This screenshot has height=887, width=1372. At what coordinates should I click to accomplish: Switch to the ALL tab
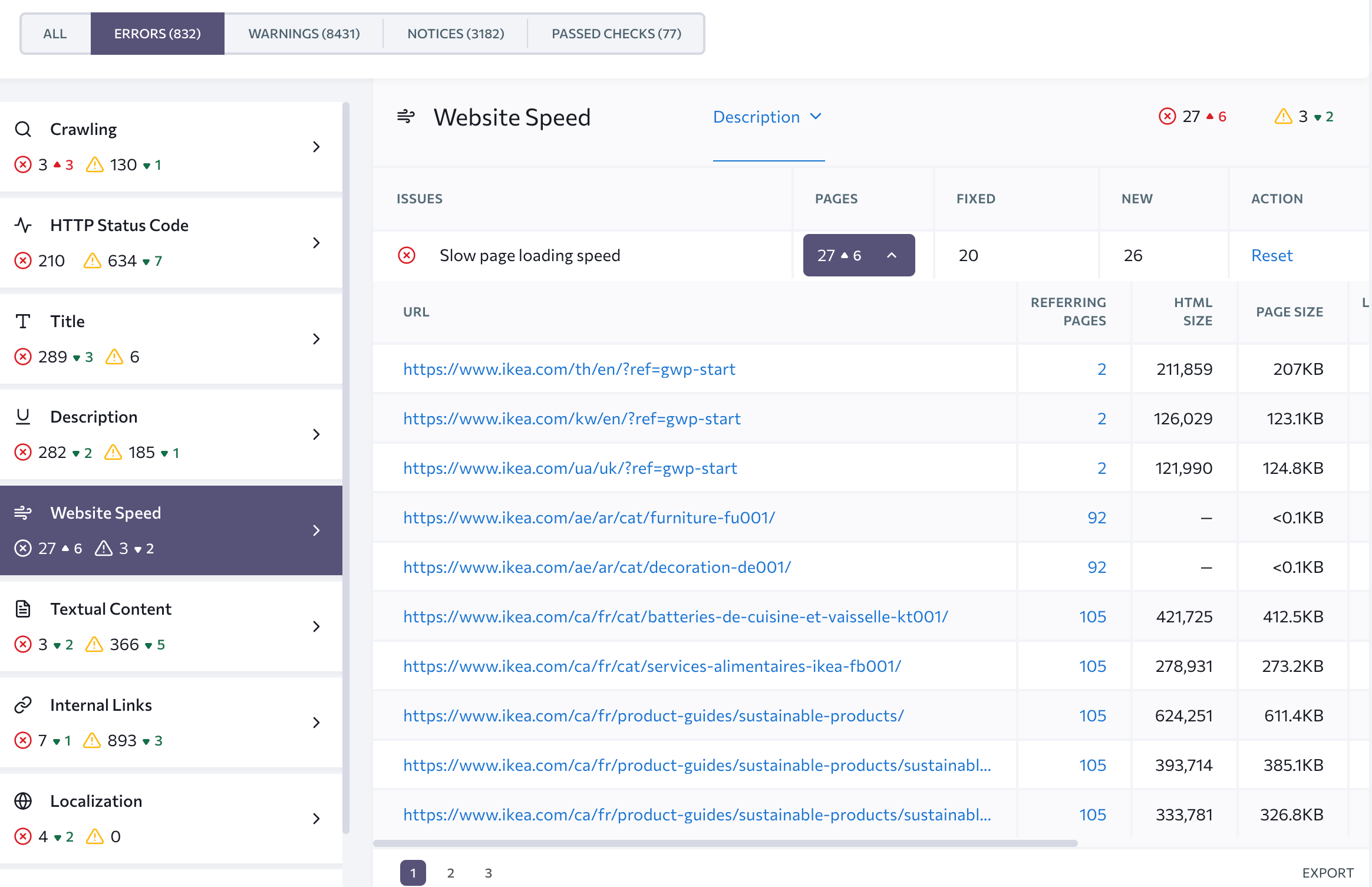(x=55, y=34)
